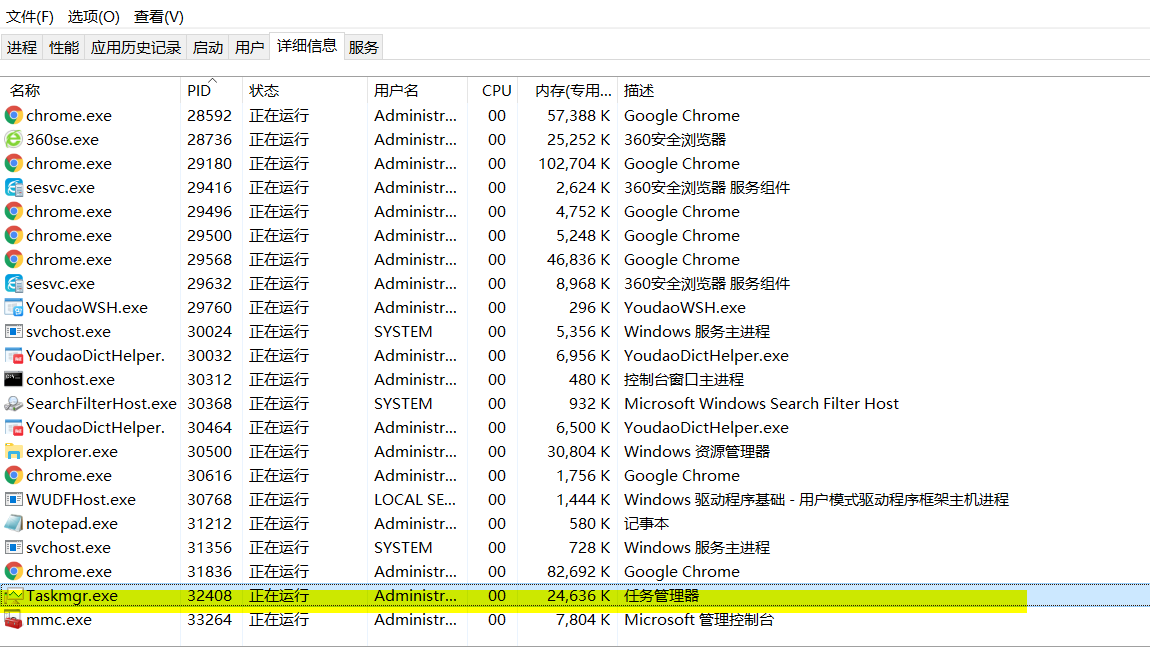Image resolution: width=1150 pixels, height=652 pixels.
Task: Click chrome.exe icon in PID 30616 row
Action: point(13,475)
